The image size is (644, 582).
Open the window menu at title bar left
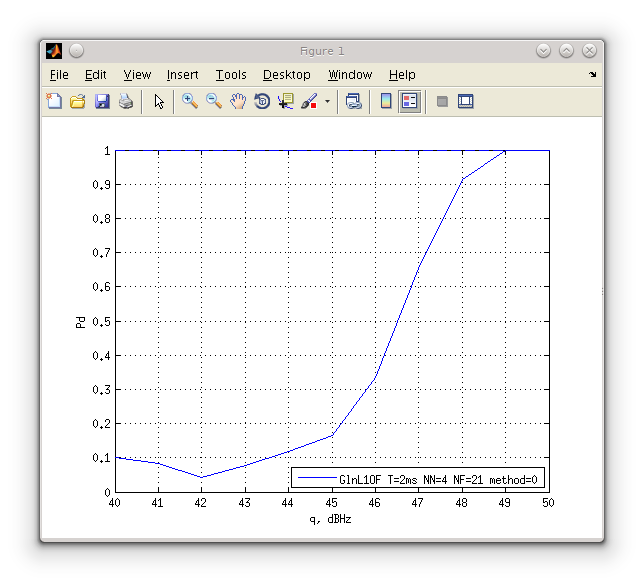(x=54, y=51)
